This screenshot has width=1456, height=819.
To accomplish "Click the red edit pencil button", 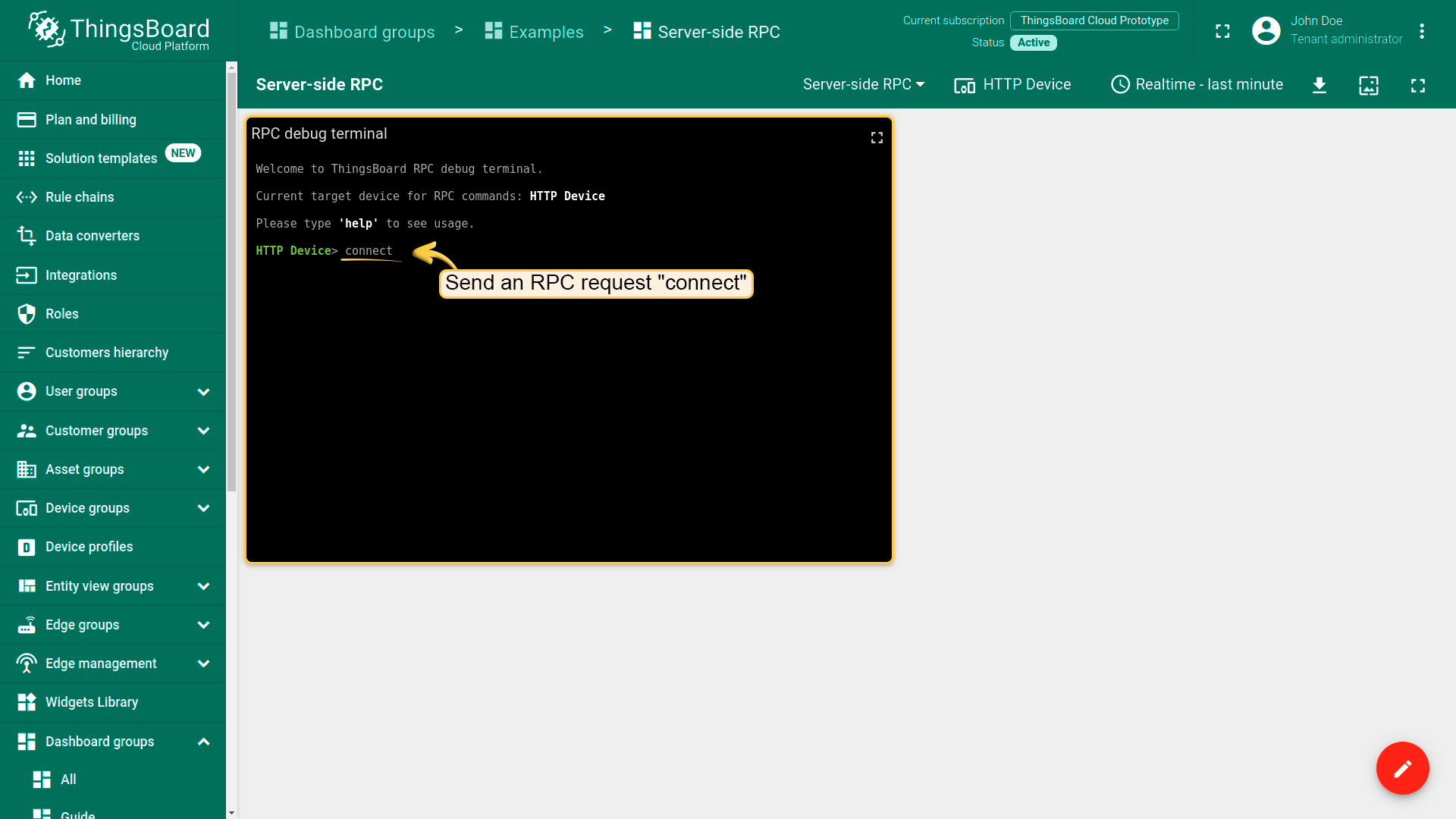I will coord(1402,768).
